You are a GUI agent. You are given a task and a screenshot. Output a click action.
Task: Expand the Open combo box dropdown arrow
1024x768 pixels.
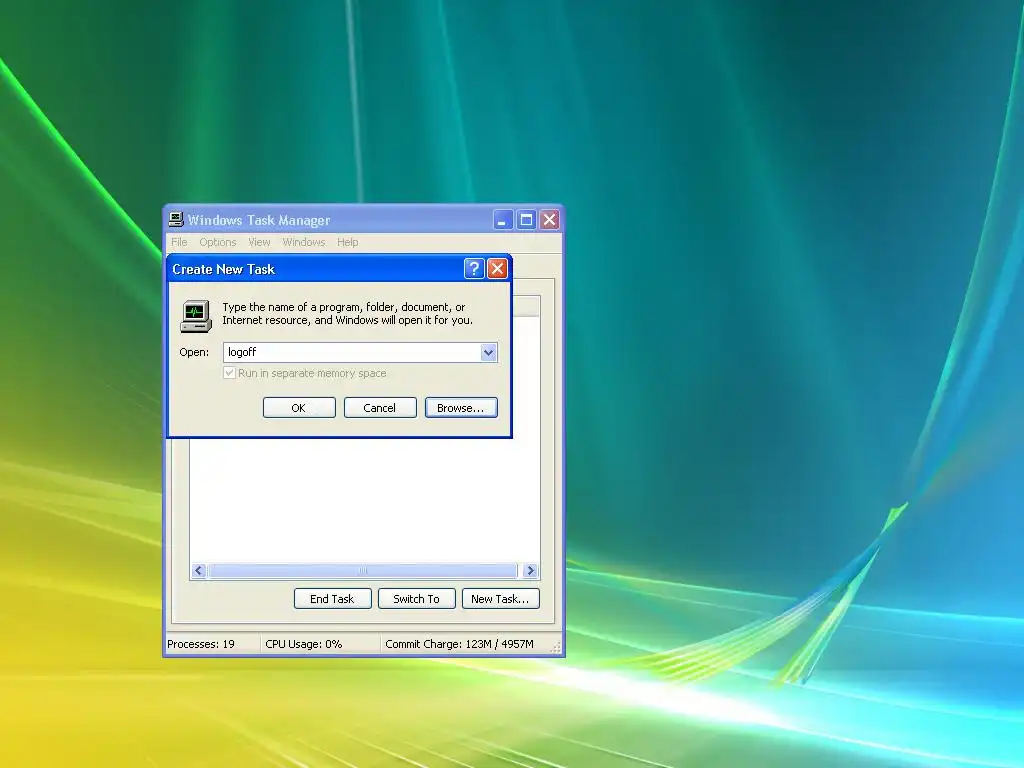coord(488,353)
